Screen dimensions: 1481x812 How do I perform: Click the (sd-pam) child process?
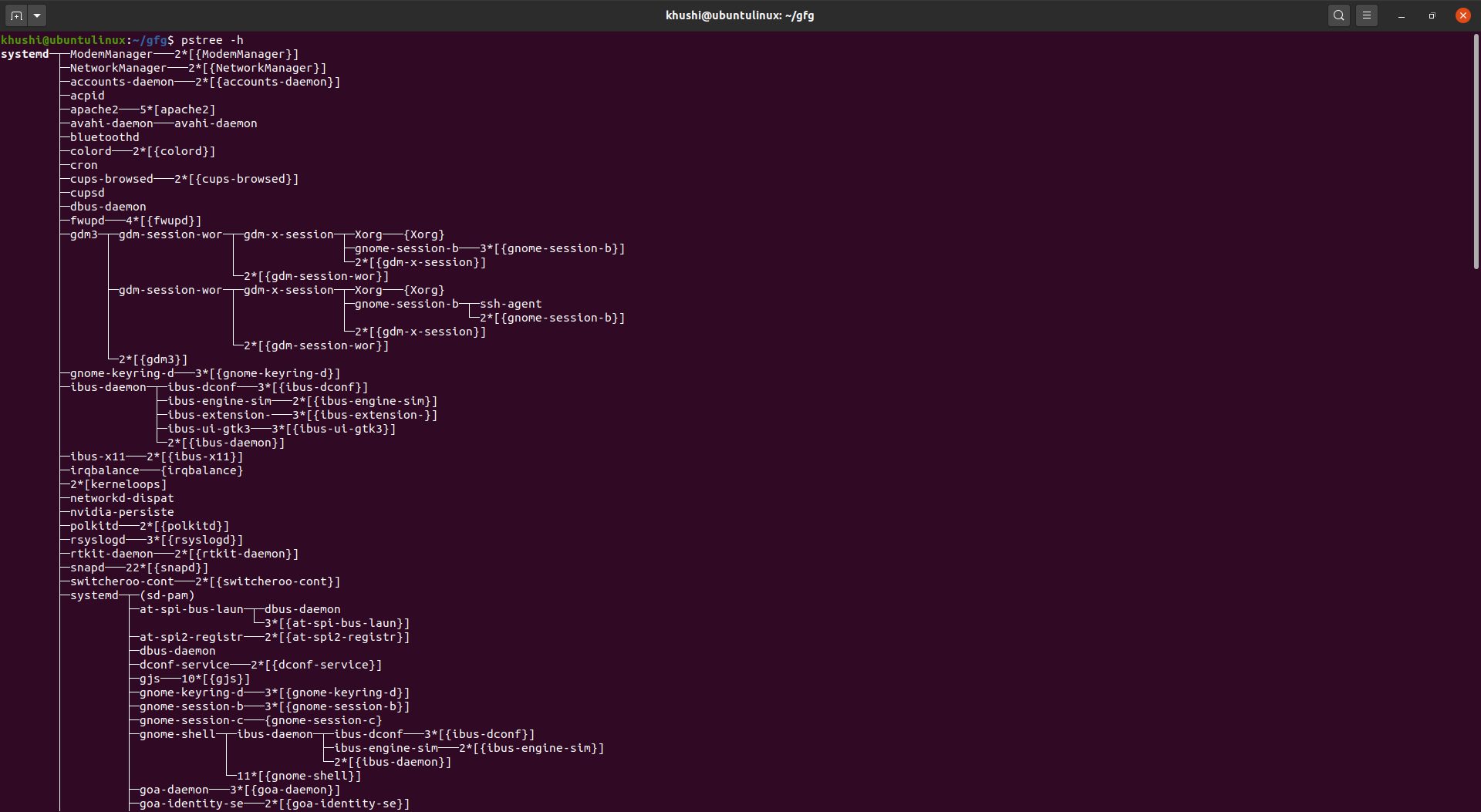tap(167, 595)
